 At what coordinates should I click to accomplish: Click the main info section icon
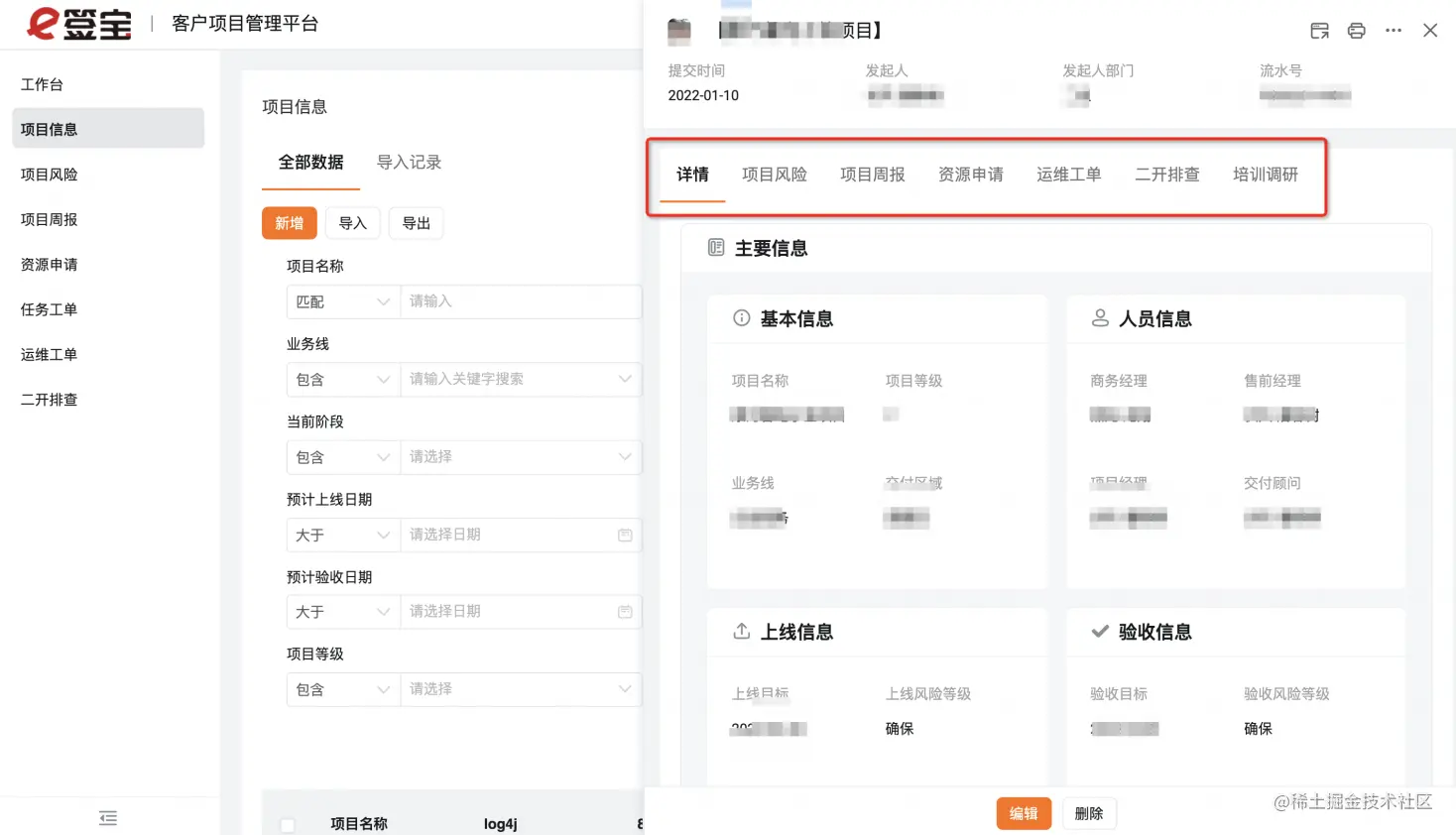click(x=716, y=248)
